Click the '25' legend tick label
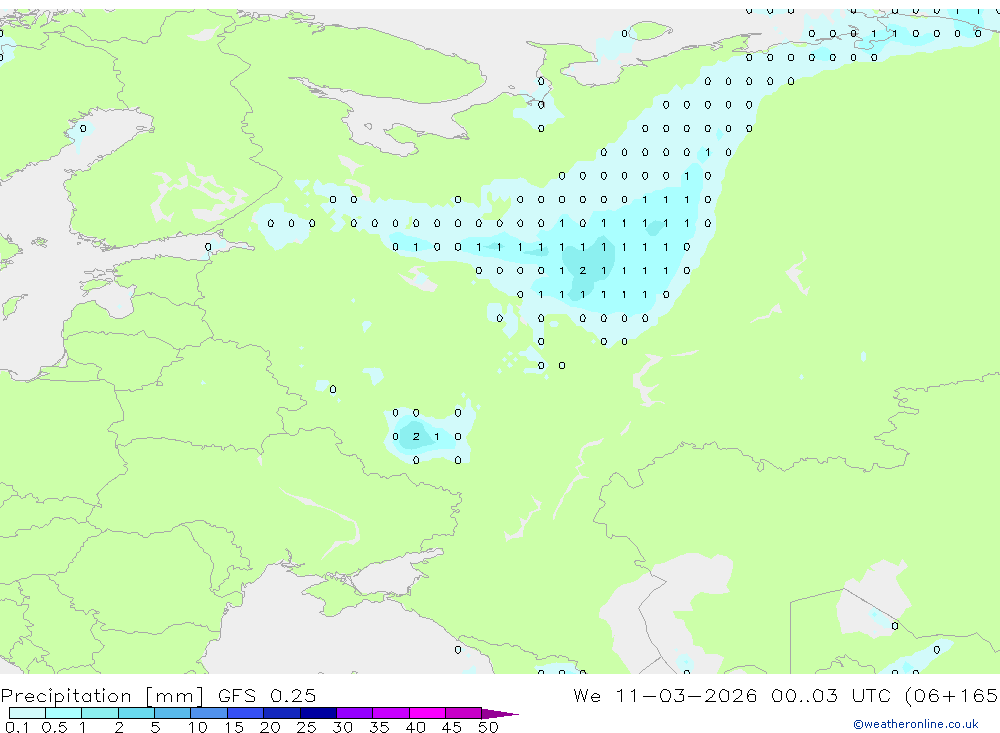The image size is (1000, 733). [x=306, y=727]
